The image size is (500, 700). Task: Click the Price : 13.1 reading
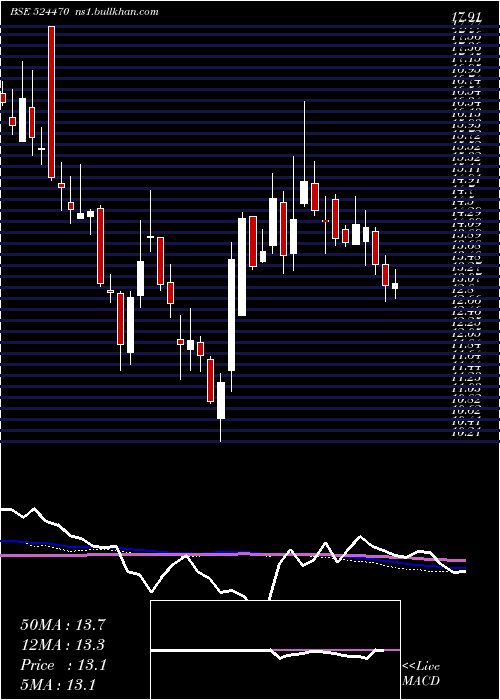[63, 665]
